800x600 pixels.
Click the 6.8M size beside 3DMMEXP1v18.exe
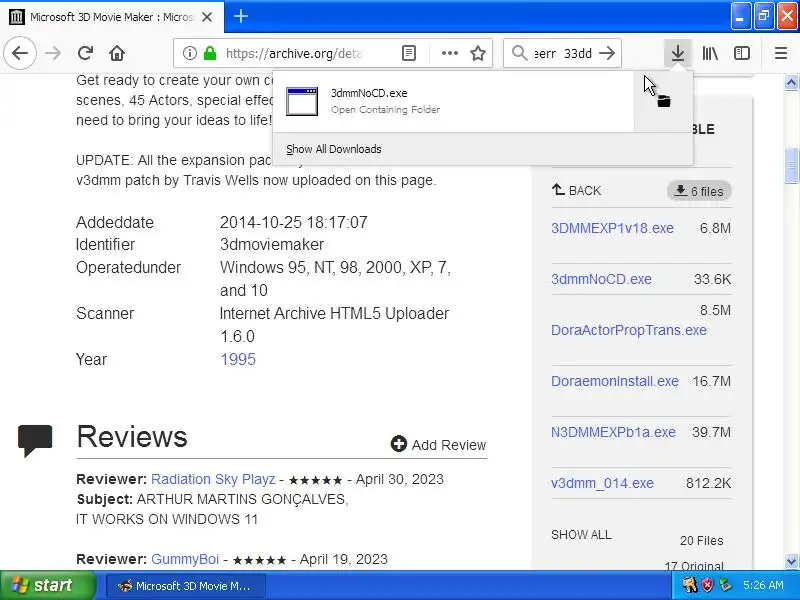[x=715, y=228]
